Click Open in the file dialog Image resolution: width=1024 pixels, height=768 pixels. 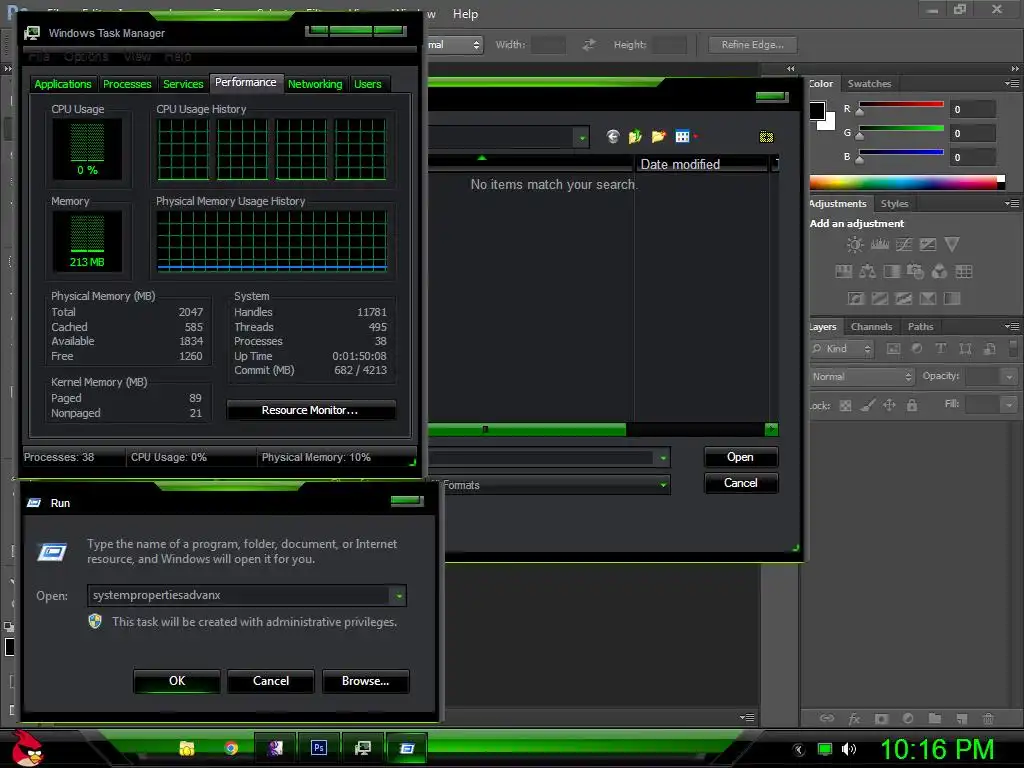coord(741,457)
